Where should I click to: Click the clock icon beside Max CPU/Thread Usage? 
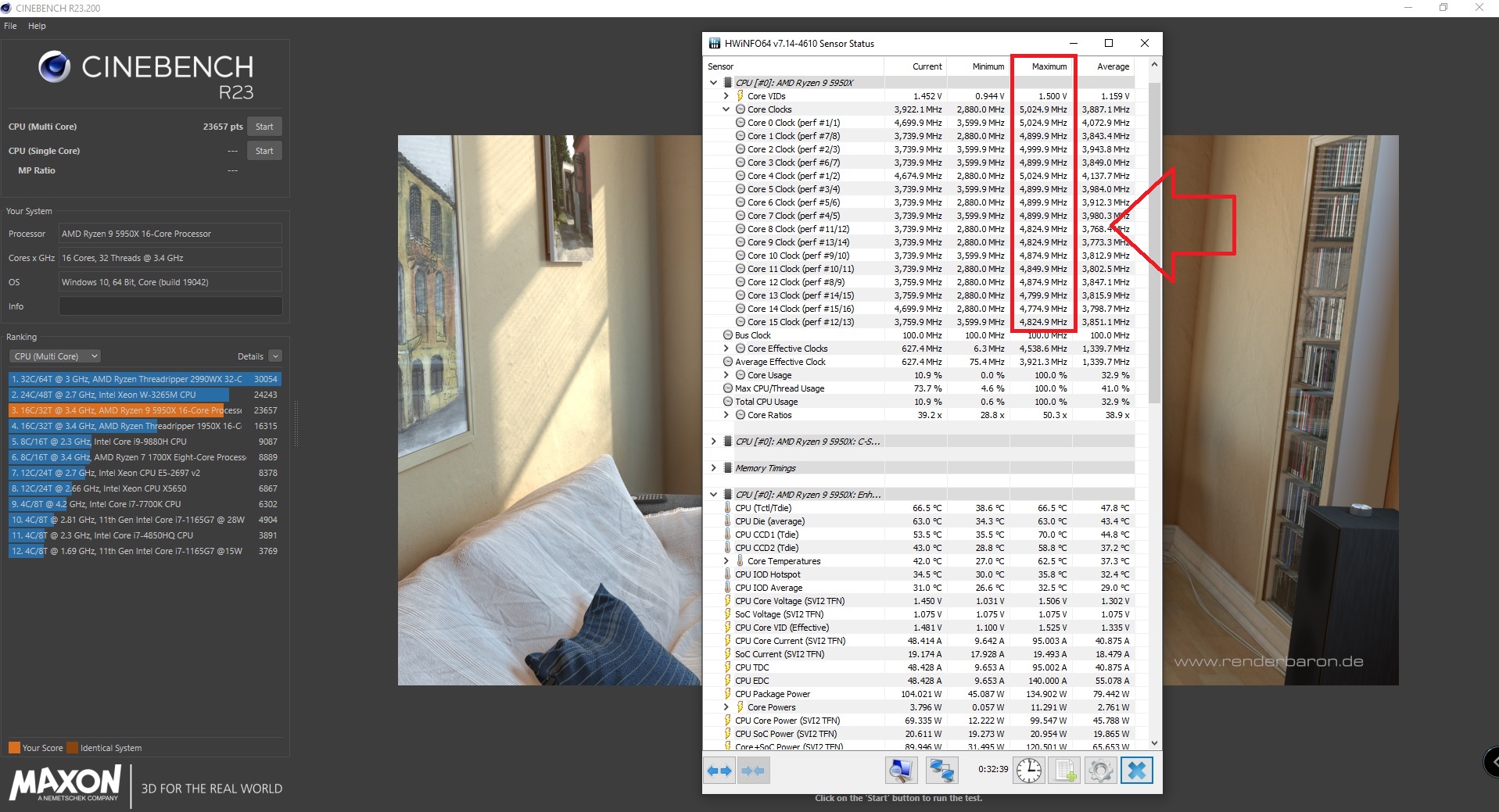(728, 388)
